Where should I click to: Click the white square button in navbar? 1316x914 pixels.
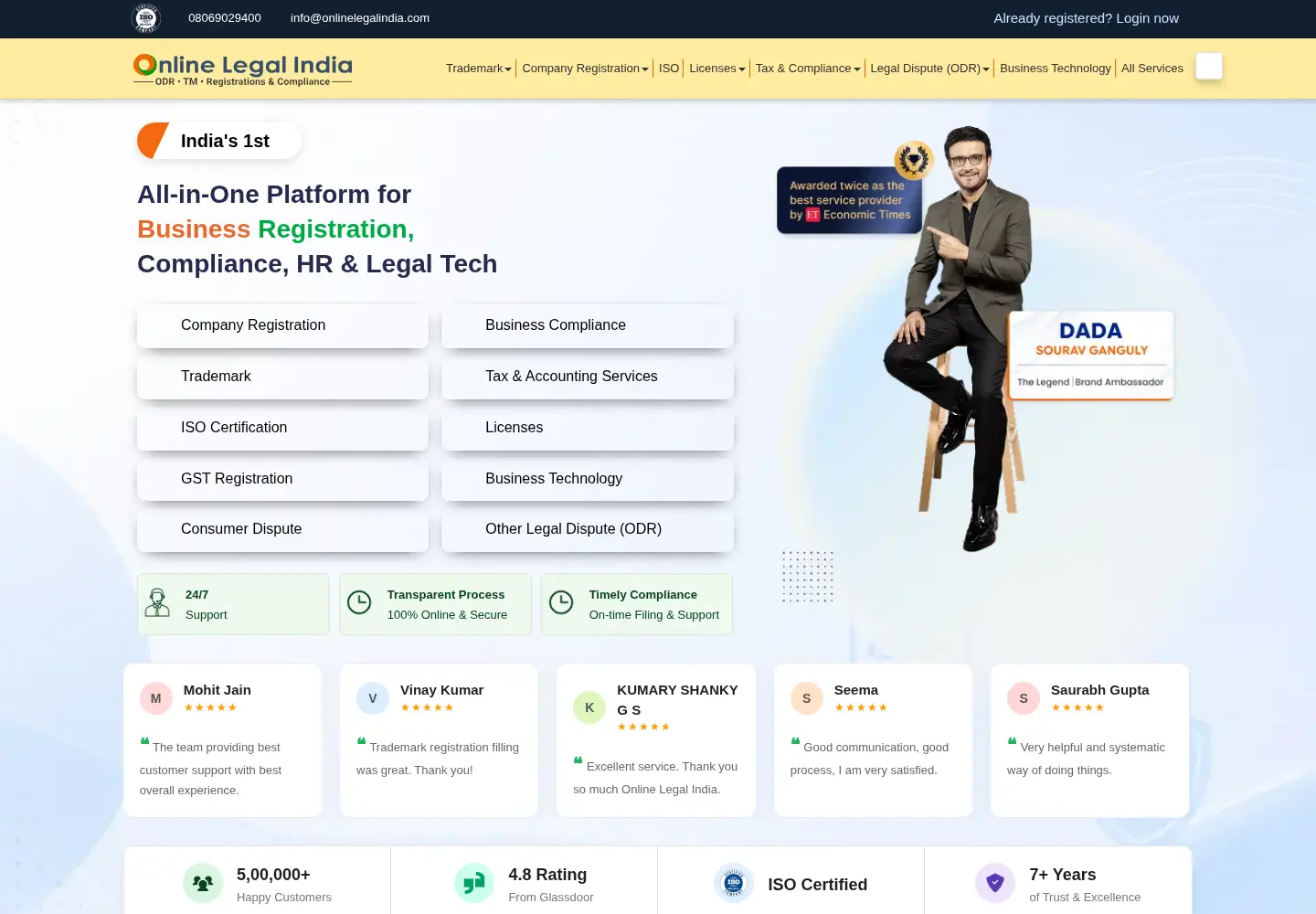click(1209, 67)
